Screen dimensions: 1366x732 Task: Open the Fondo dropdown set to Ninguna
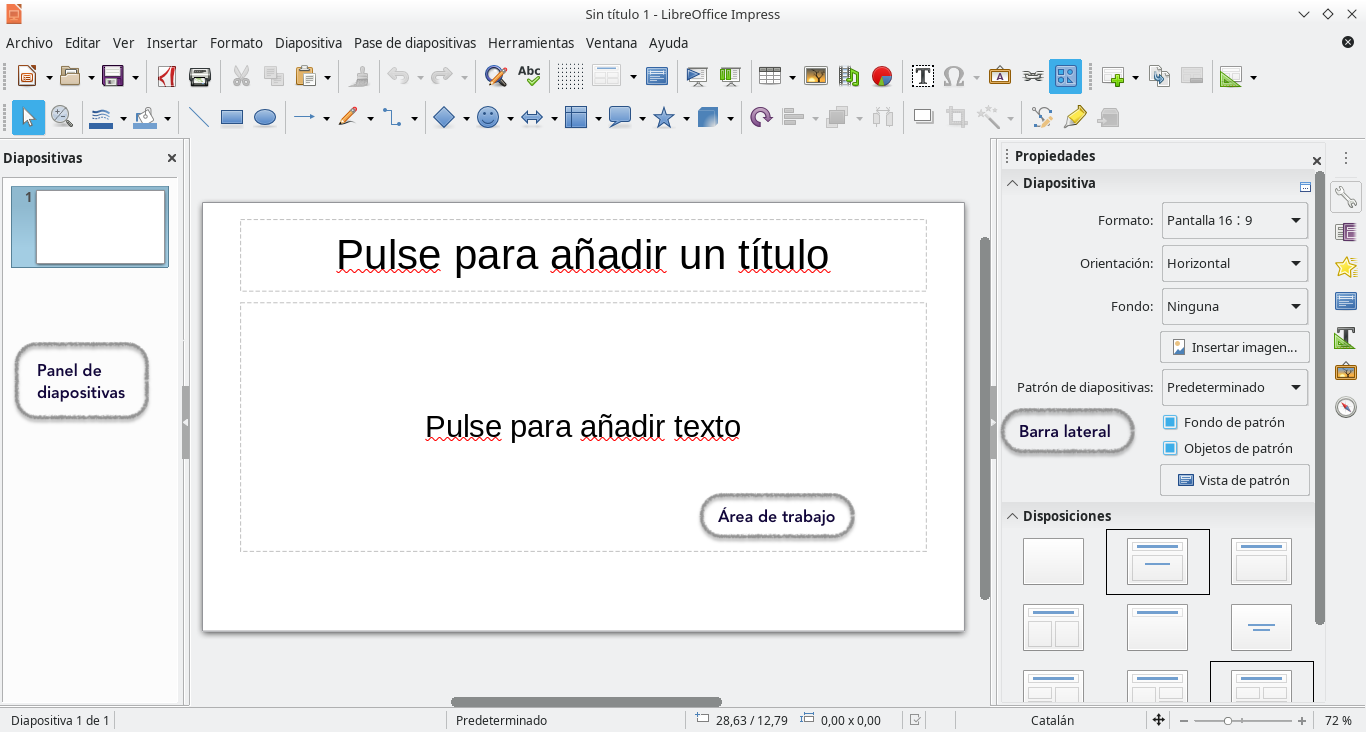(x=1235, y=306)
